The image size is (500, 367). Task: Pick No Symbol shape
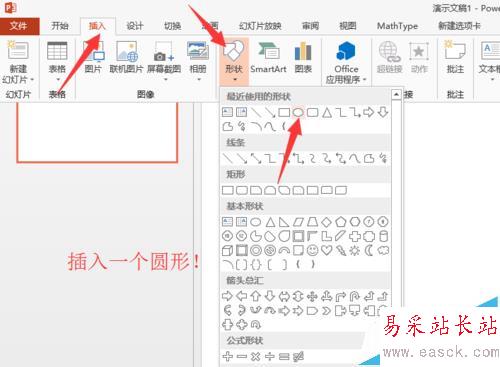[x=270, y=250]
